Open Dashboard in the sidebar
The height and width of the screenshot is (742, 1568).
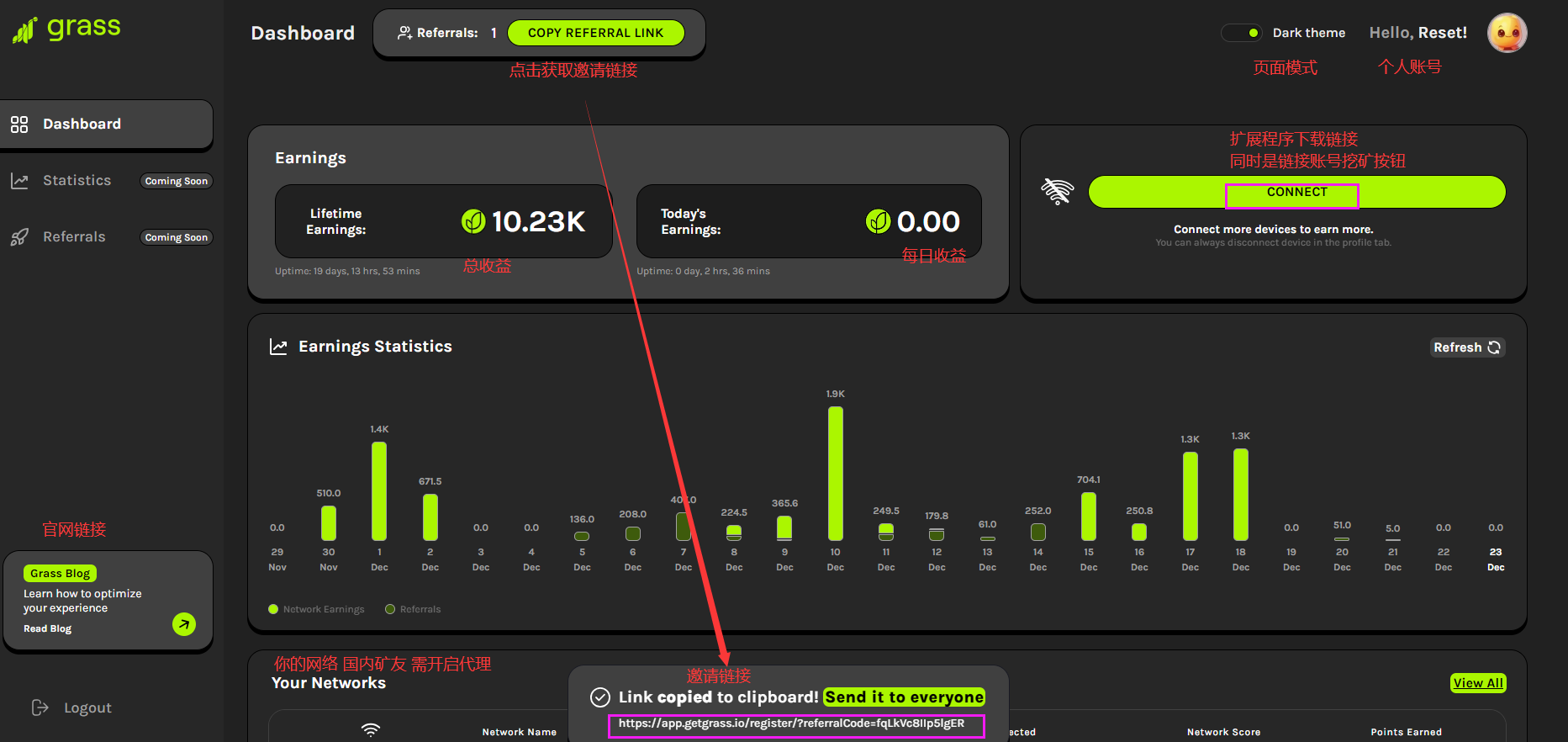pyautogui.click(x=106, y=125)
